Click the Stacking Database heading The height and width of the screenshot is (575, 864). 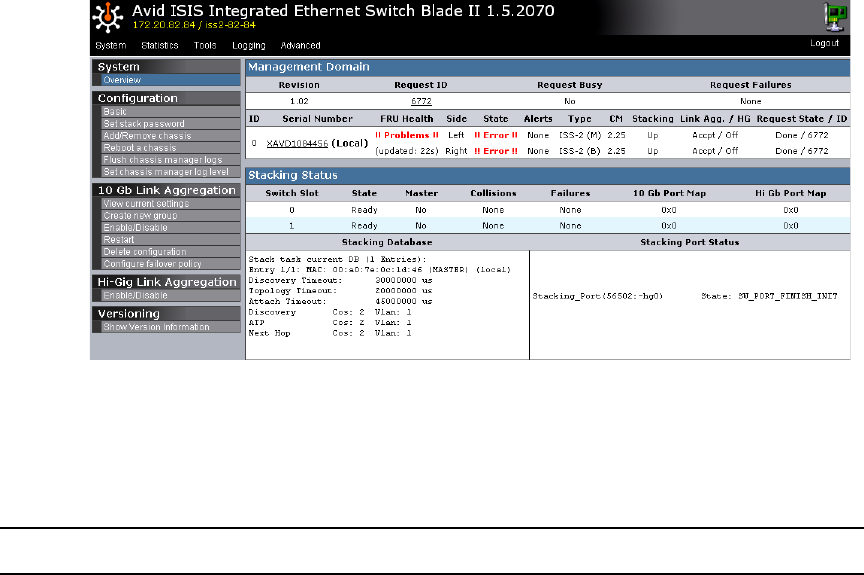(x=387, y=242)
